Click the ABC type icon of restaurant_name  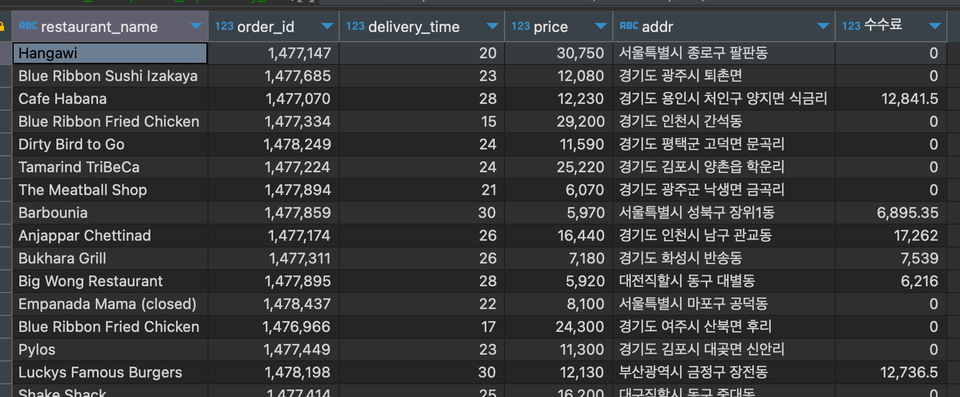tap(28, 26)
